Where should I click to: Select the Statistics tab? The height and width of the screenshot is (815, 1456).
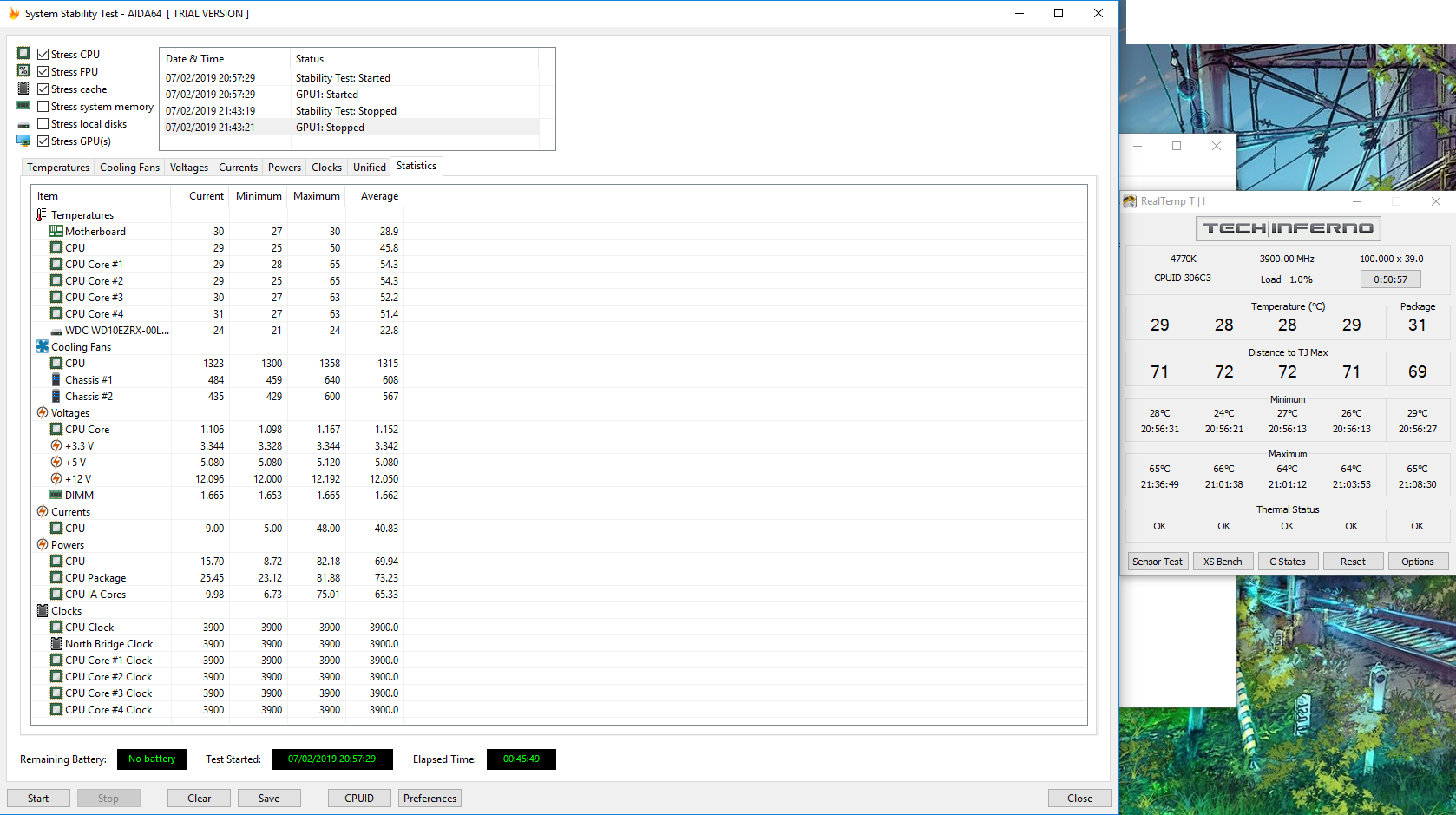(x=416, y=166)
